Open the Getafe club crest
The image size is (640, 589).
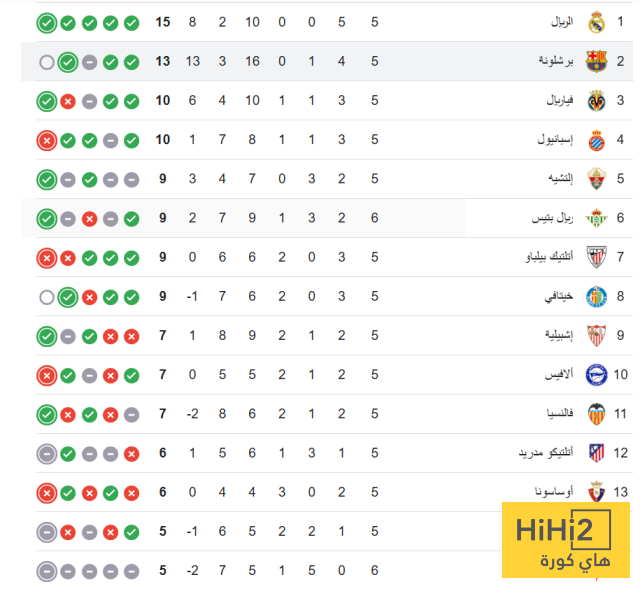[x=596, y=296]
